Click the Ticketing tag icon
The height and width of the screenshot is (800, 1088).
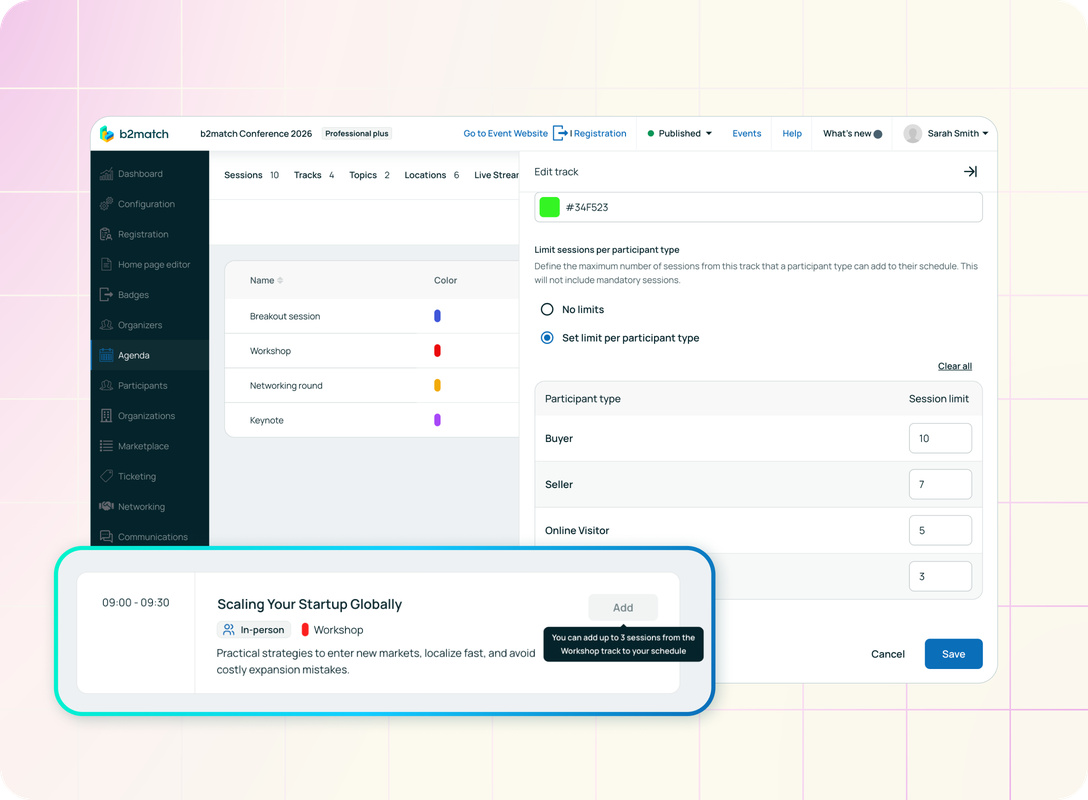(x=107, y=477)
